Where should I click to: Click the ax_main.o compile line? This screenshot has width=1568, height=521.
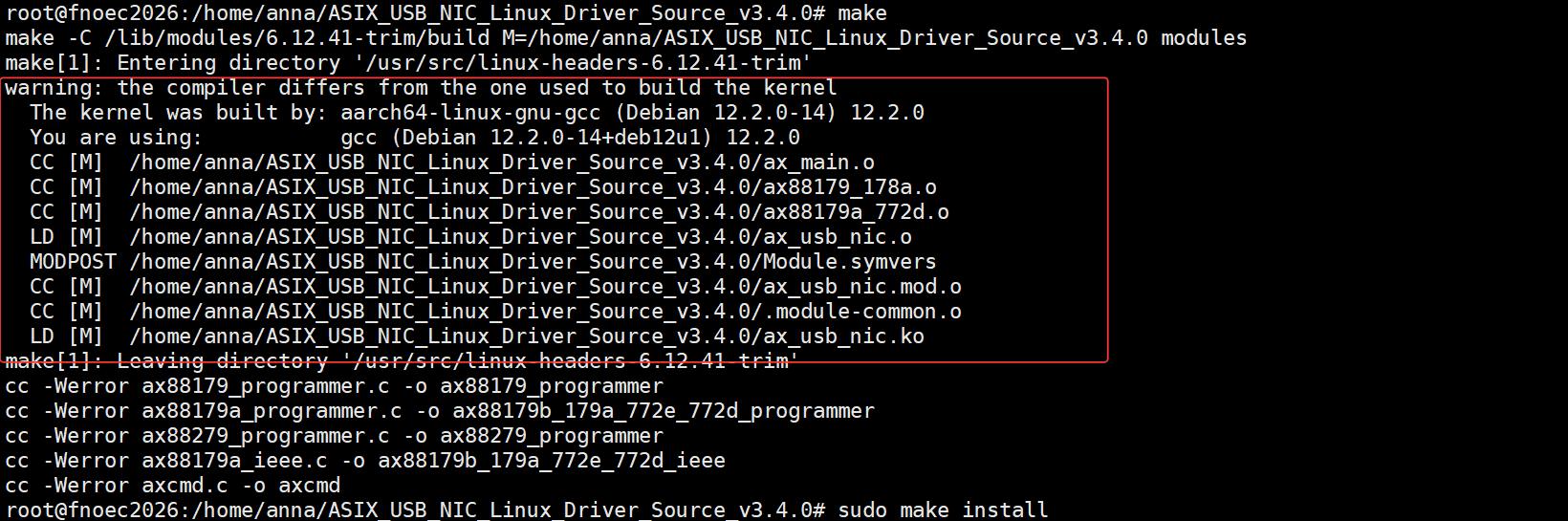click(x=451, y=163)
